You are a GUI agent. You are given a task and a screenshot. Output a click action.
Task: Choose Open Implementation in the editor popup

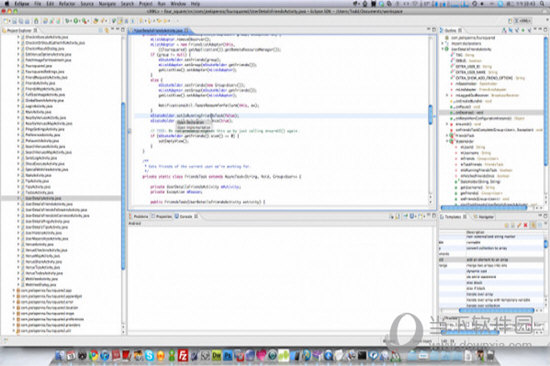tap(194, 127)
